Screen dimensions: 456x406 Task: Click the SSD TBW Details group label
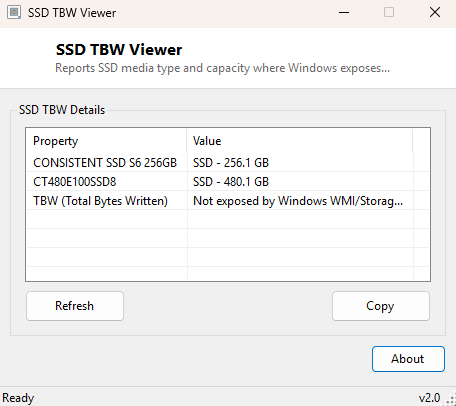62,110
